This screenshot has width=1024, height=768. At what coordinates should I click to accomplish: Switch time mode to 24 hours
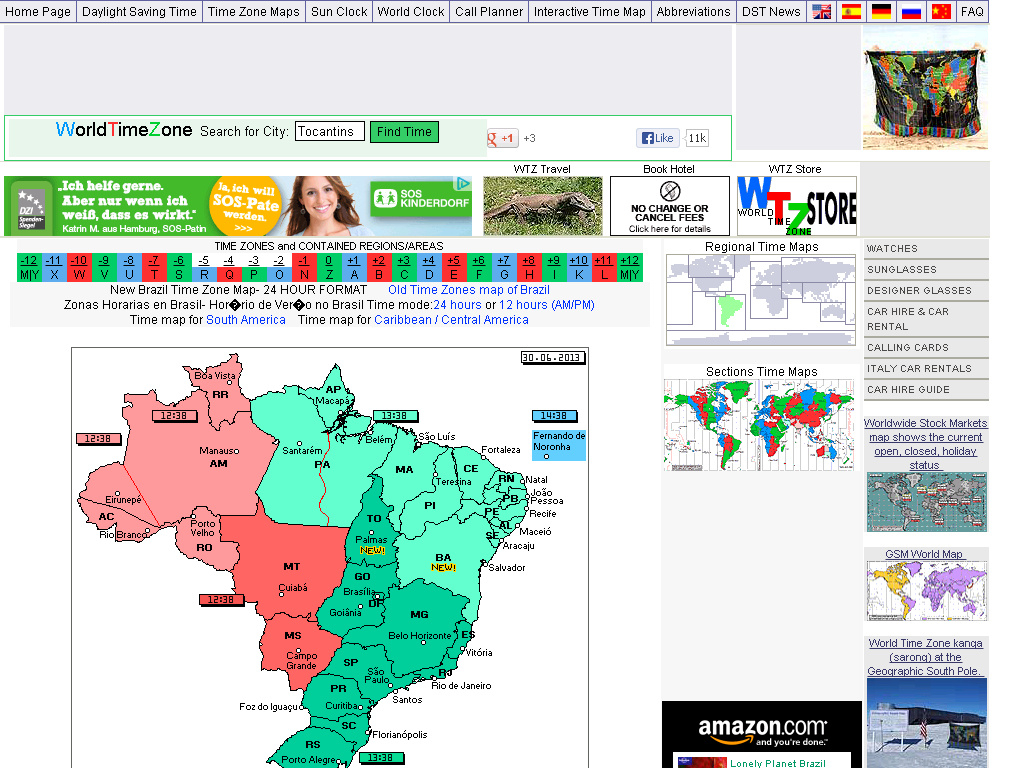point(457,305)
